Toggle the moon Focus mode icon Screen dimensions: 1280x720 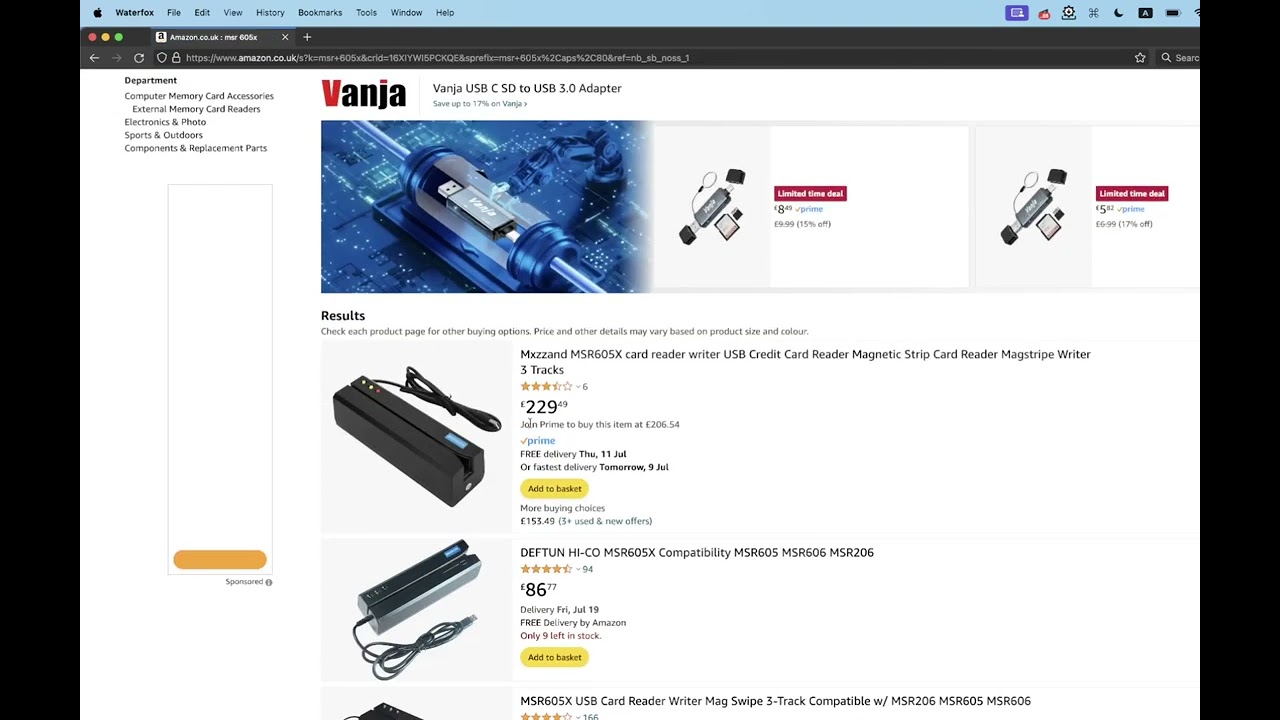(1118, 13)
